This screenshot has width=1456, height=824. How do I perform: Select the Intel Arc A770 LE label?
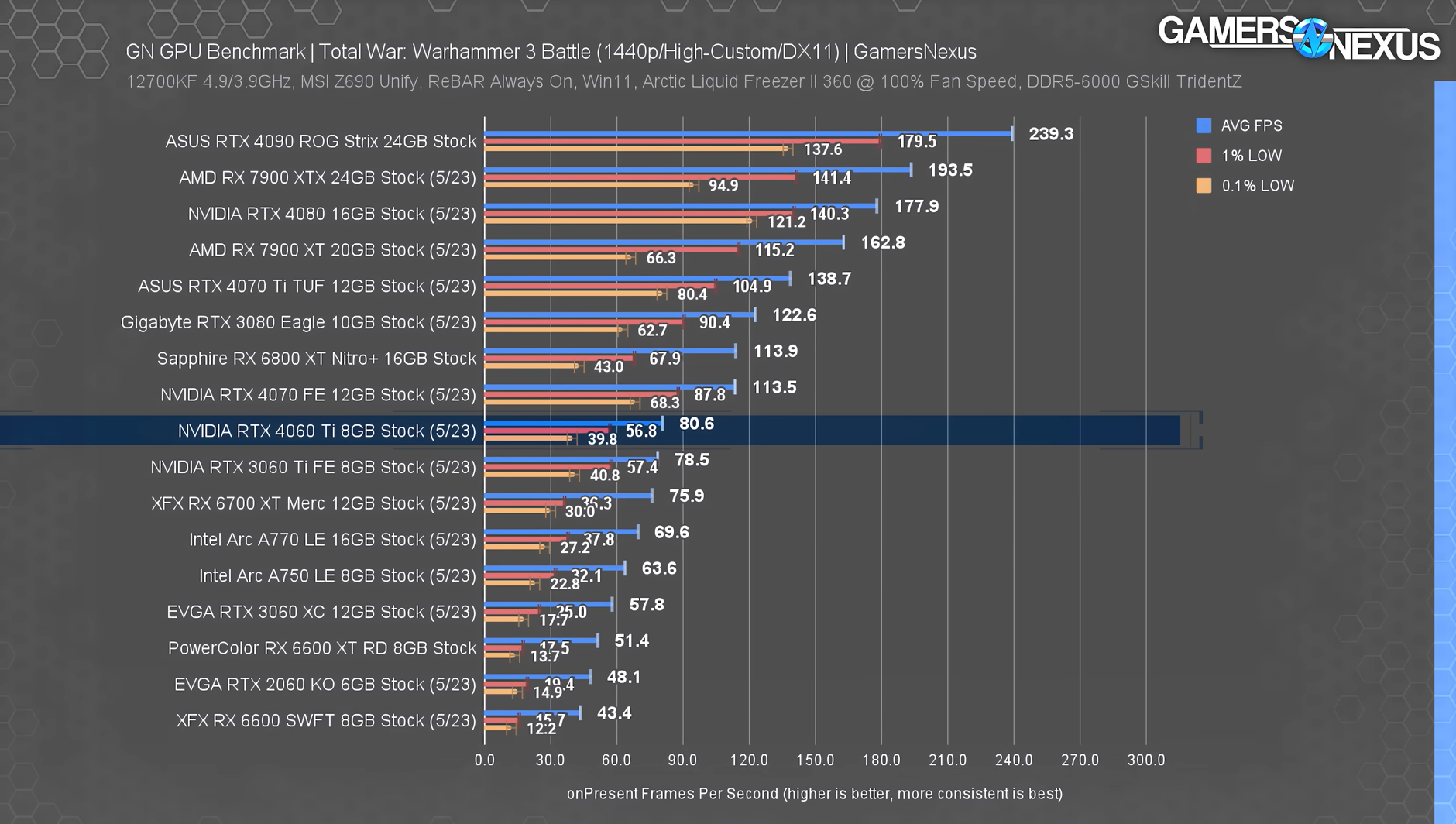point(333,540)
